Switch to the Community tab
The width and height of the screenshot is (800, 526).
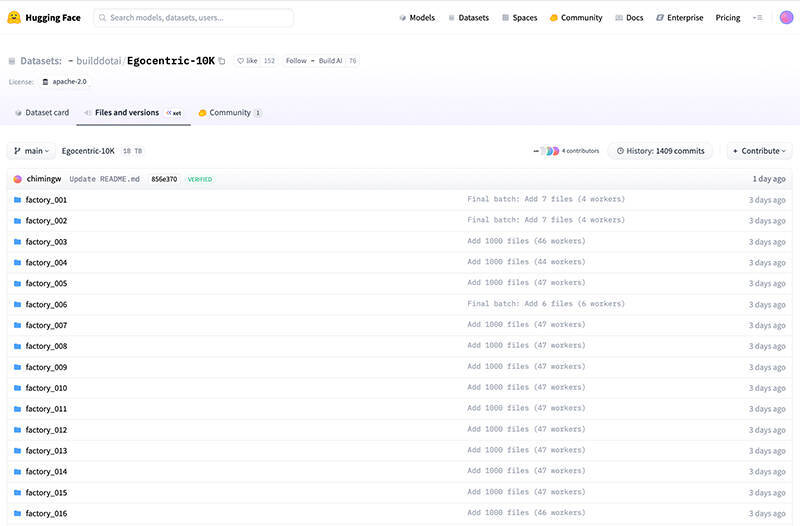[x=229, y=113]
